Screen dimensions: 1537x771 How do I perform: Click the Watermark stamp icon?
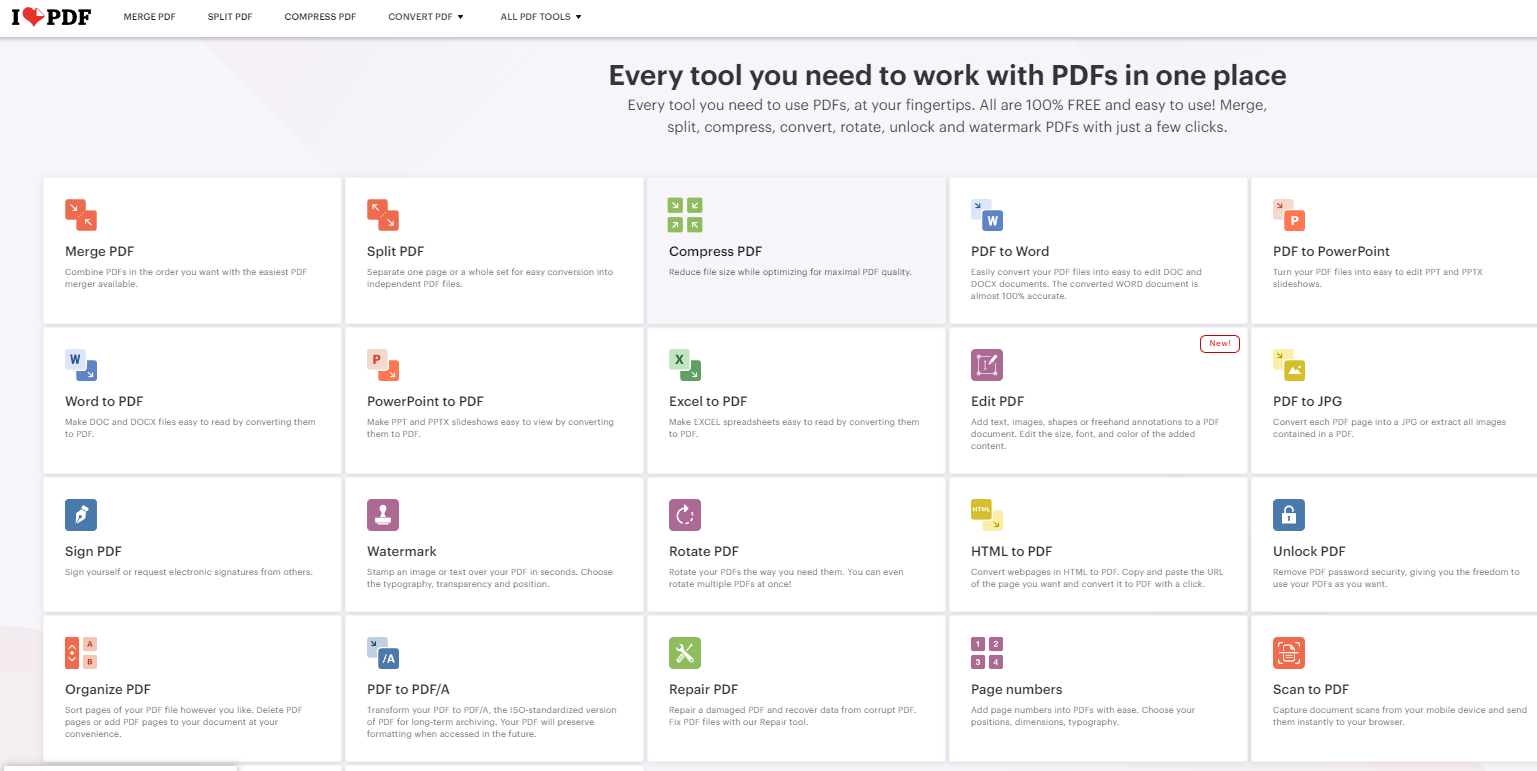[383, 515]
